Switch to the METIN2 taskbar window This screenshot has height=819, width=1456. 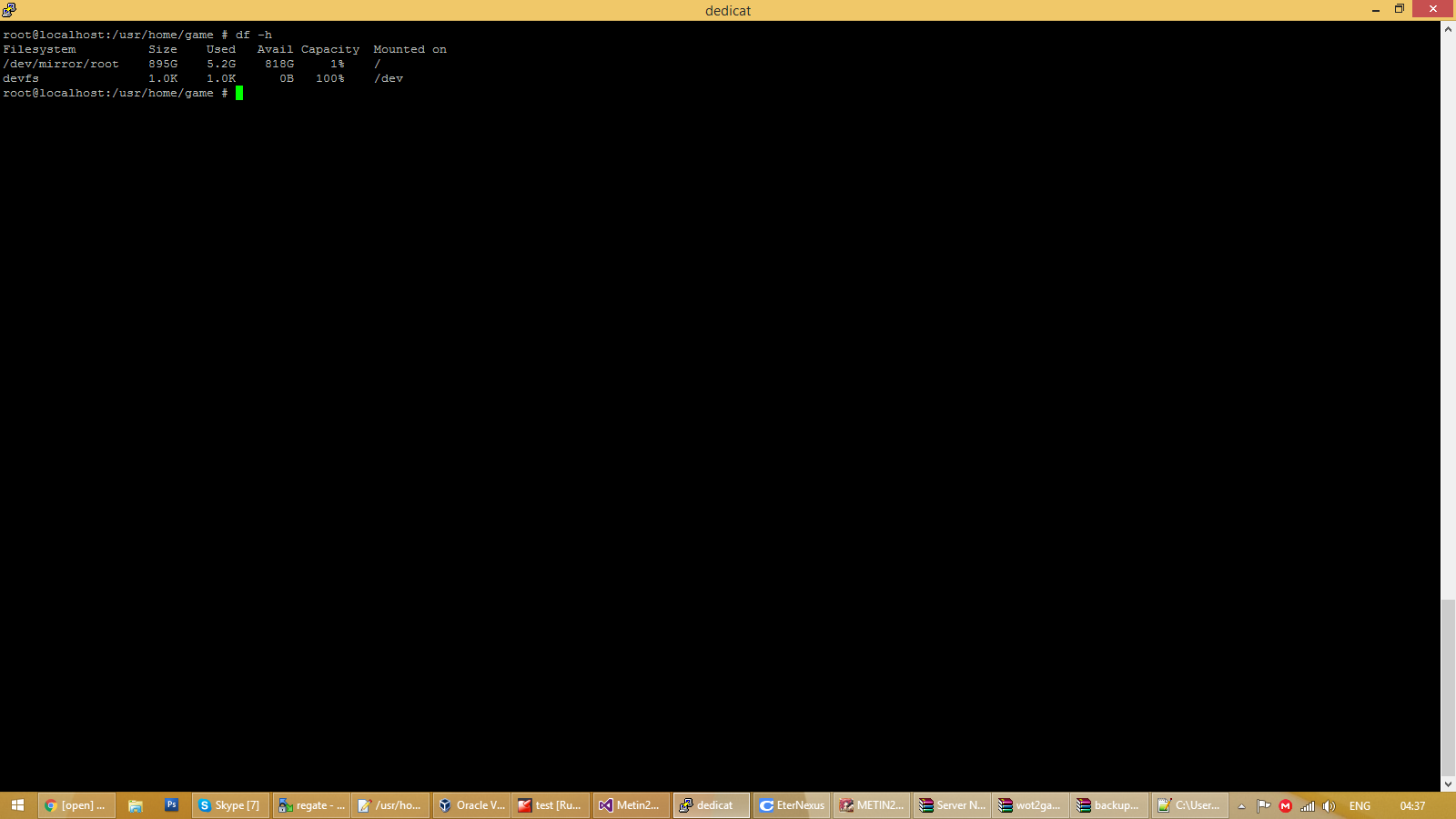[872, 805]
